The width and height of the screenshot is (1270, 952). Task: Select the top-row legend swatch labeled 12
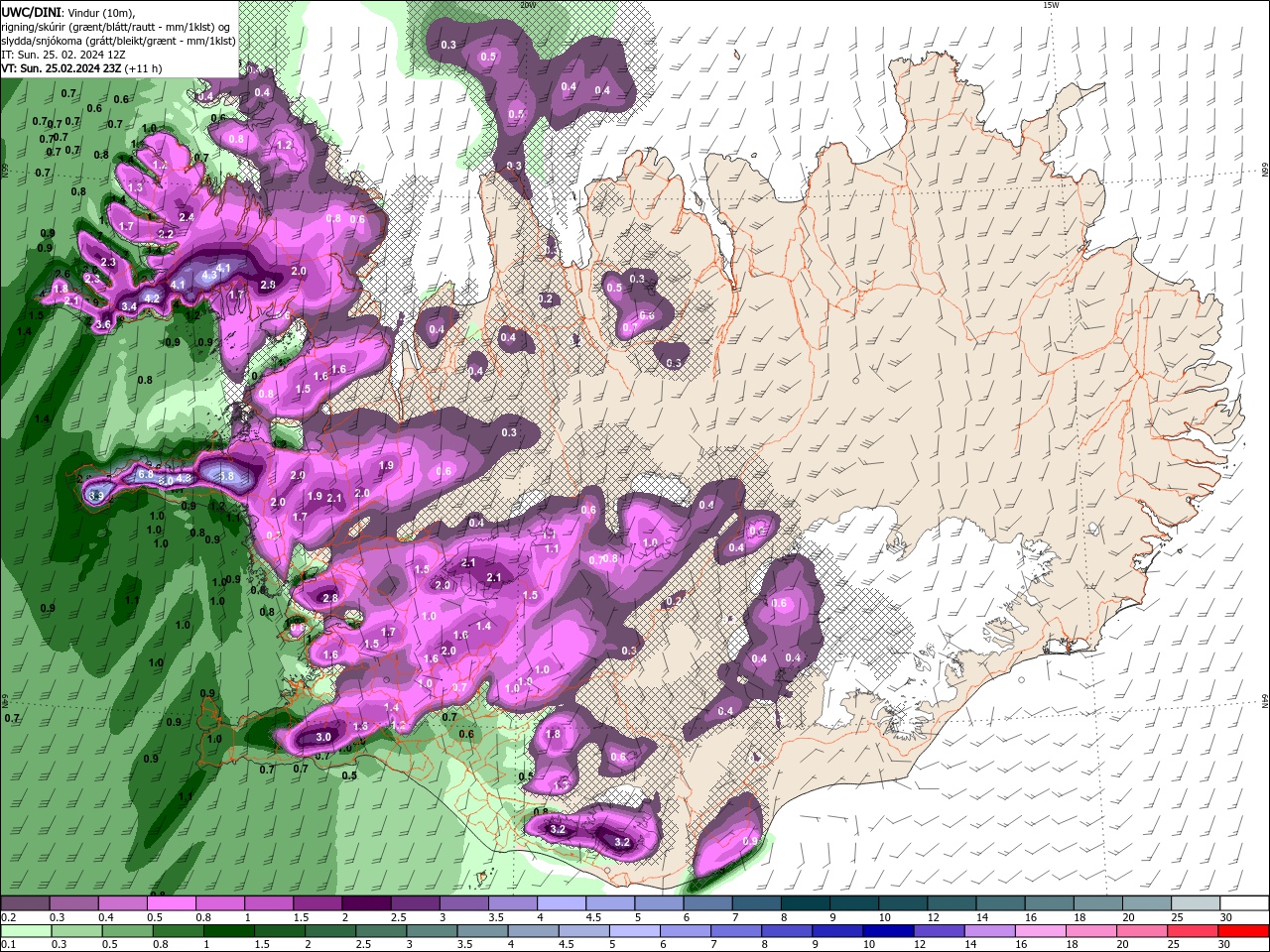(951, 903)
